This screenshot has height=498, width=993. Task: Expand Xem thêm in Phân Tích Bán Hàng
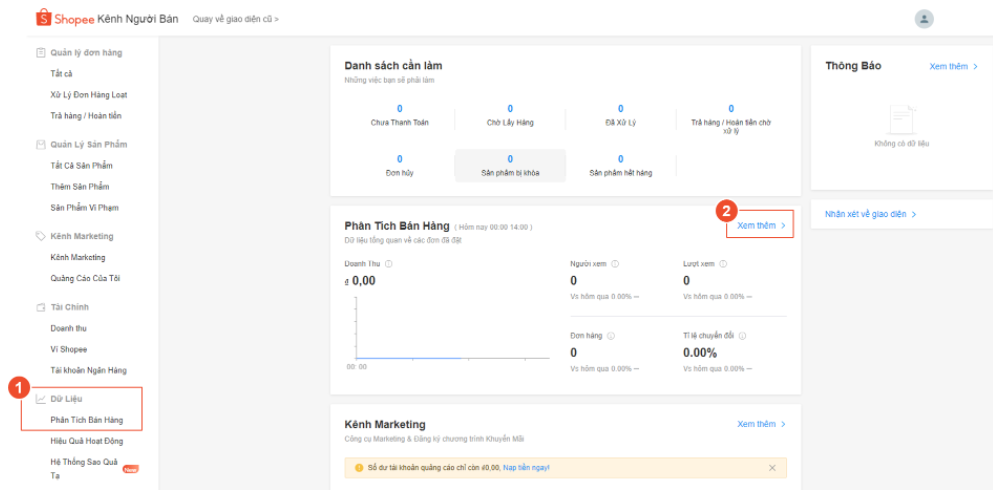tap(761, 226)
